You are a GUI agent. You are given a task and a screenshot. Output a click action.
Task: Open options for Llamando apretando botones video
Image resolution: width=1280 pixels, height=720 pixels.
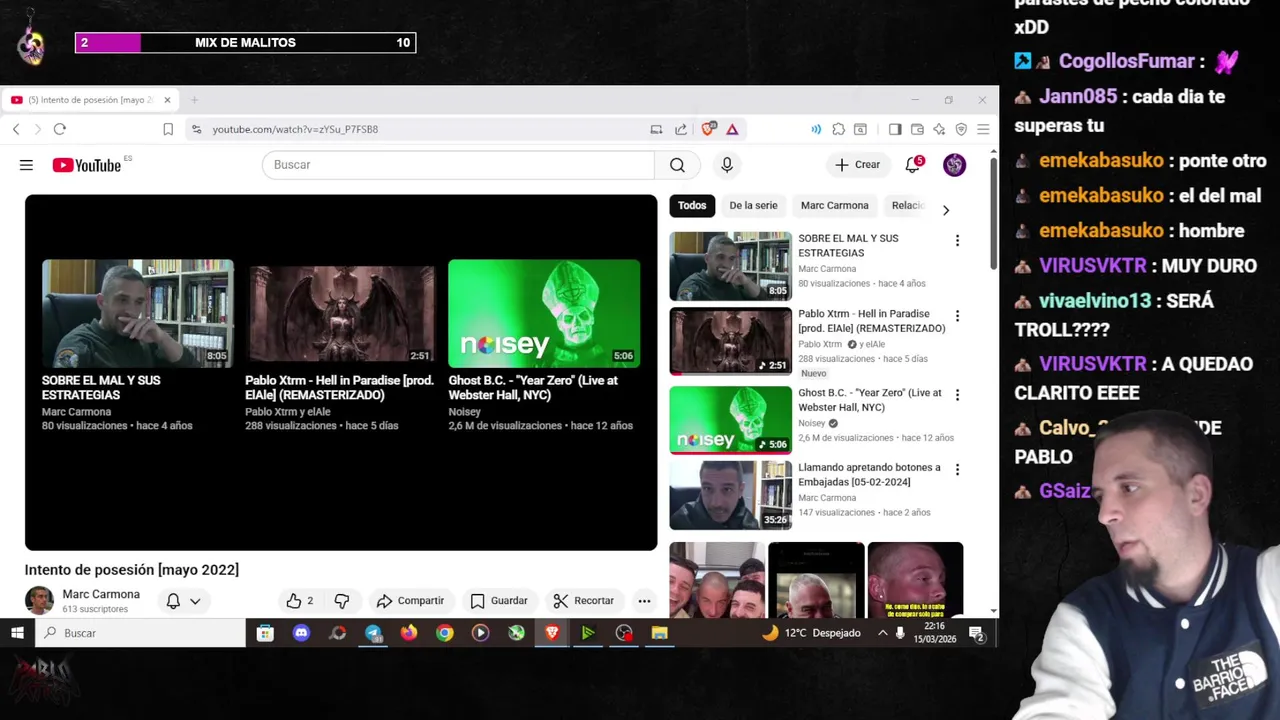(x=957, y=469)
